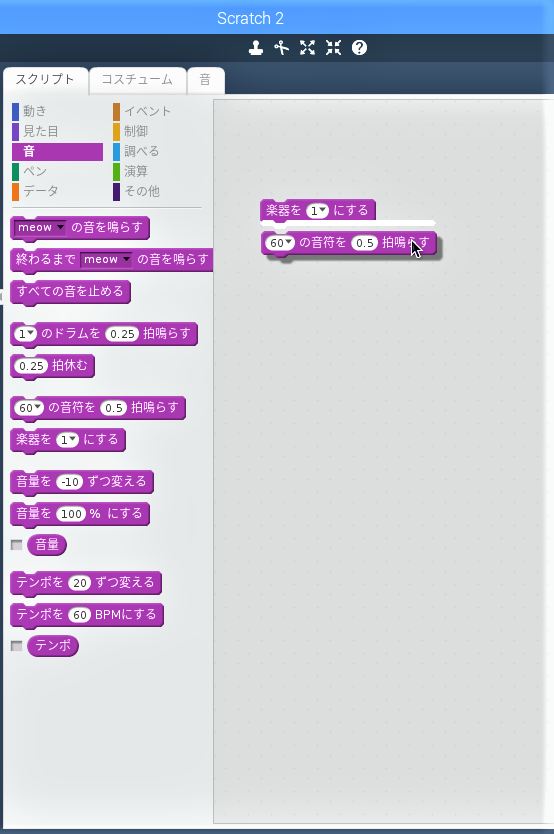Select the scissors delete tool icon
Screen dimensions: 554x834
click(x=281, y=48)
